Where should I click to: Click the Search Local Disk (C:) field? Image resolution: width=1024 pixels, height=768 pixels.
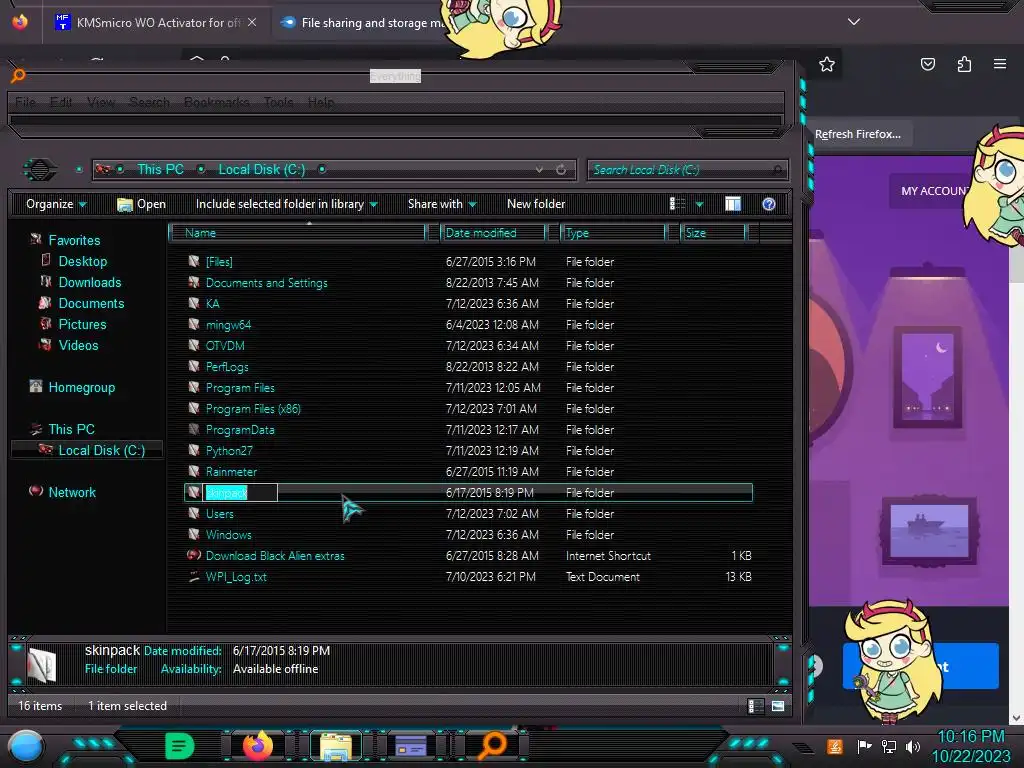click(687, 170)
